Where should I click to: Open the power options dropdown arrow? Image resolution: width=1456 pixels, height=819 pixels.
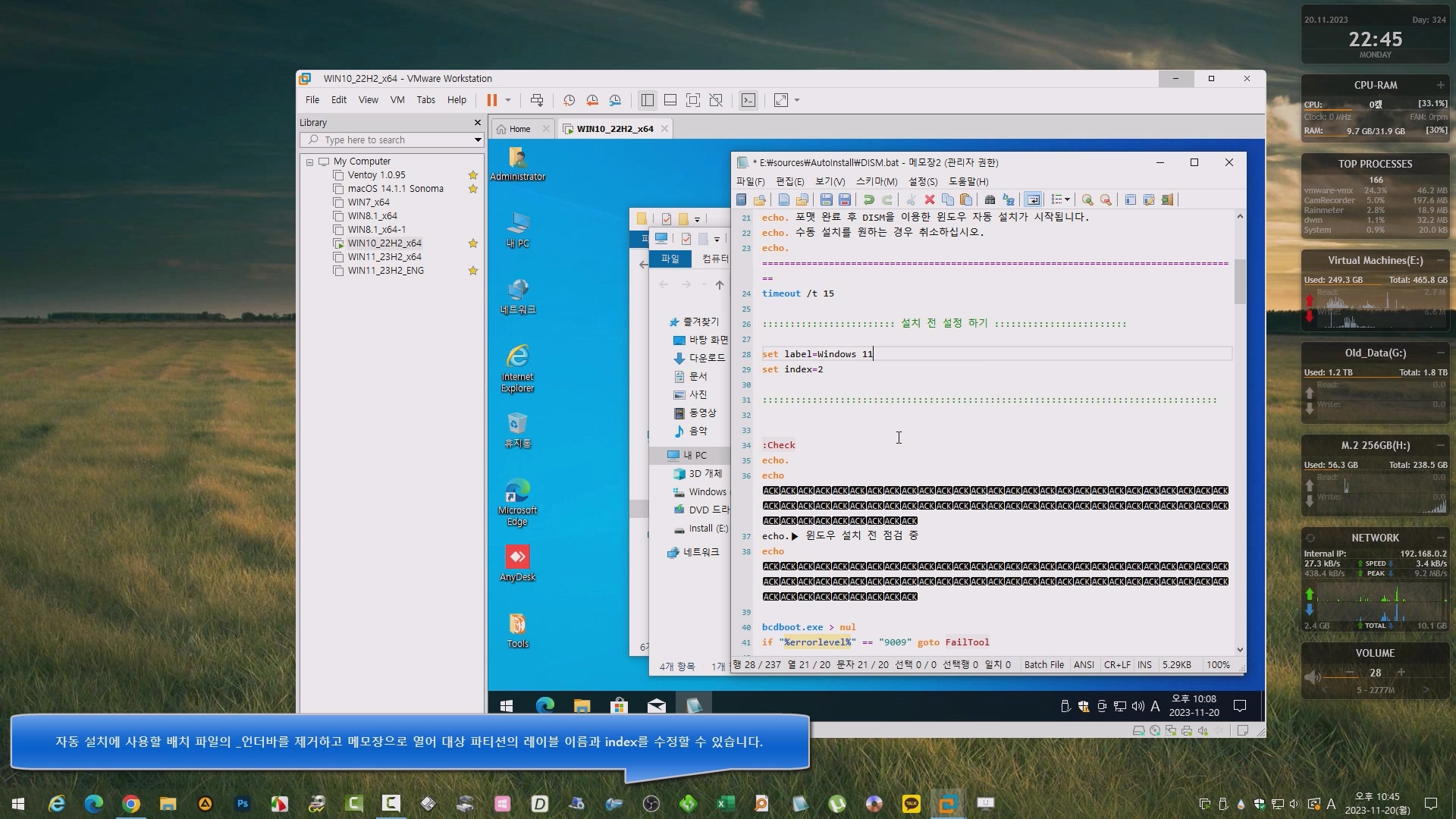click(x=508, y=100)
